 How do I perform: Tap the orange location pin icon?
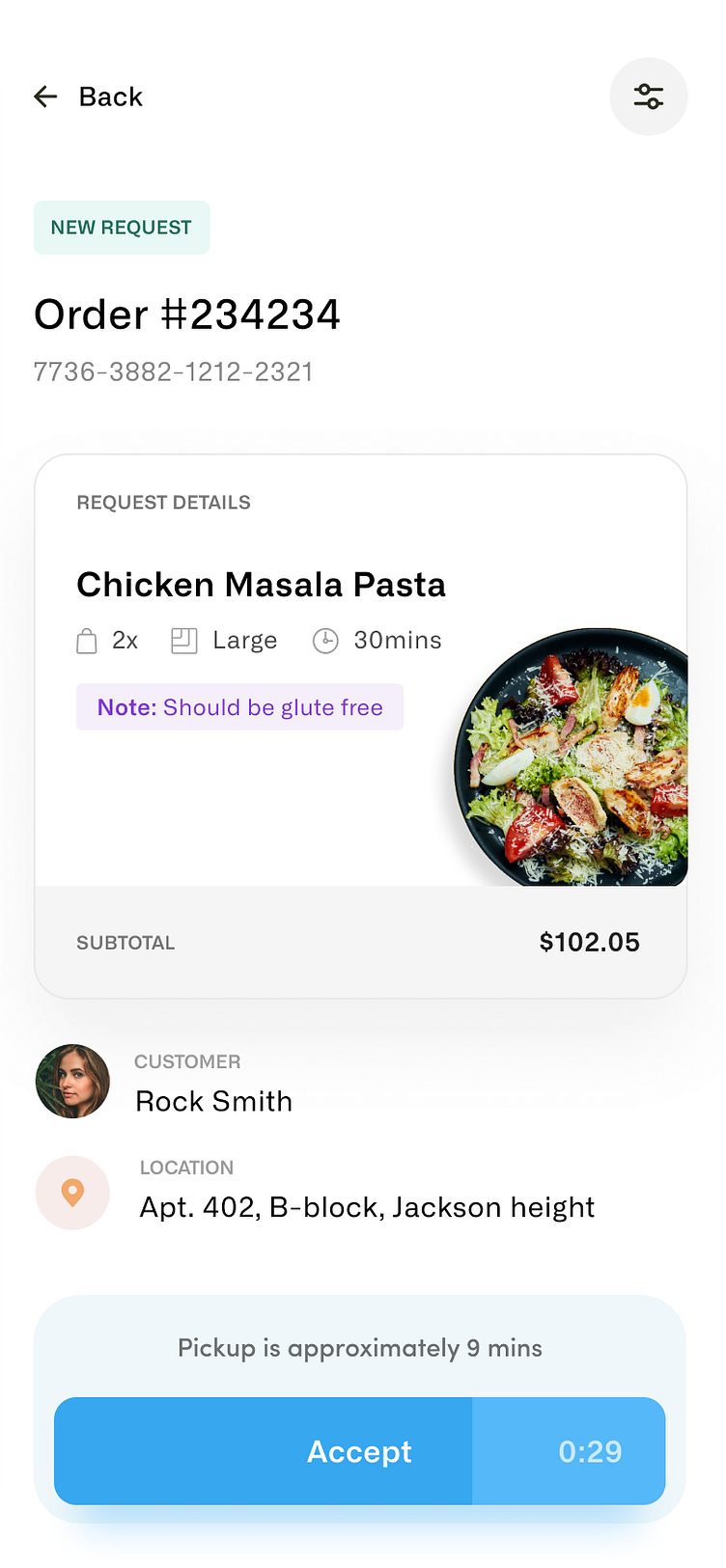[x=72, y=1193]
